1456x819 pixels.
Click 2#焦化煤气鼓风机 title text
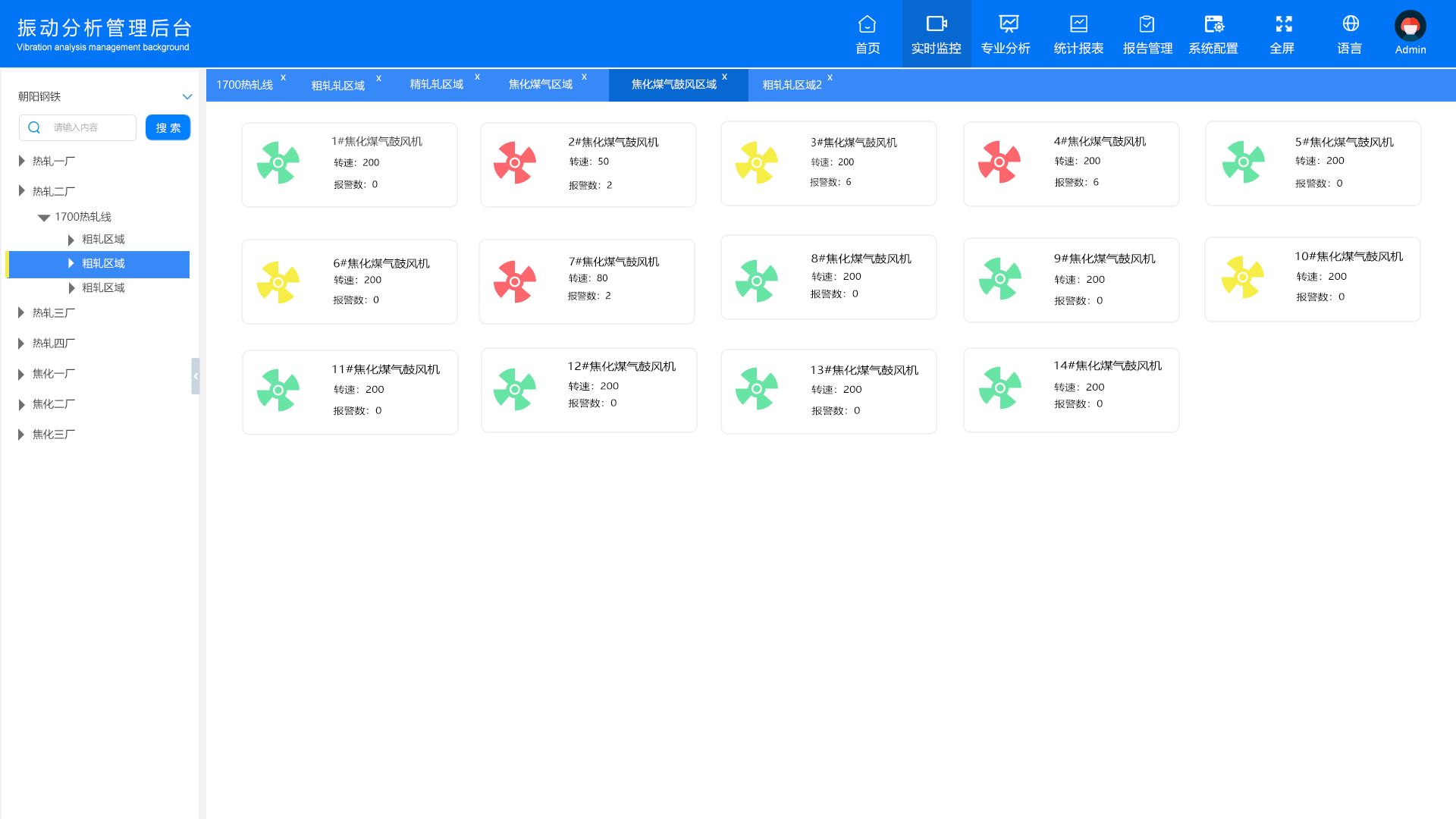[x=613, y=142]
